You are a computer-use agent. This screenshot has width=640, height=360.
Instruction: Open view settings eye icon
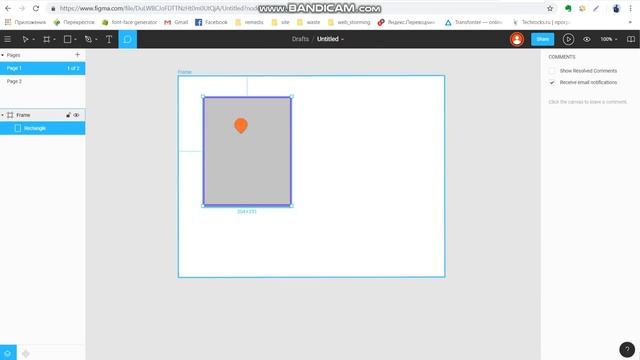(x=587, y=39)
